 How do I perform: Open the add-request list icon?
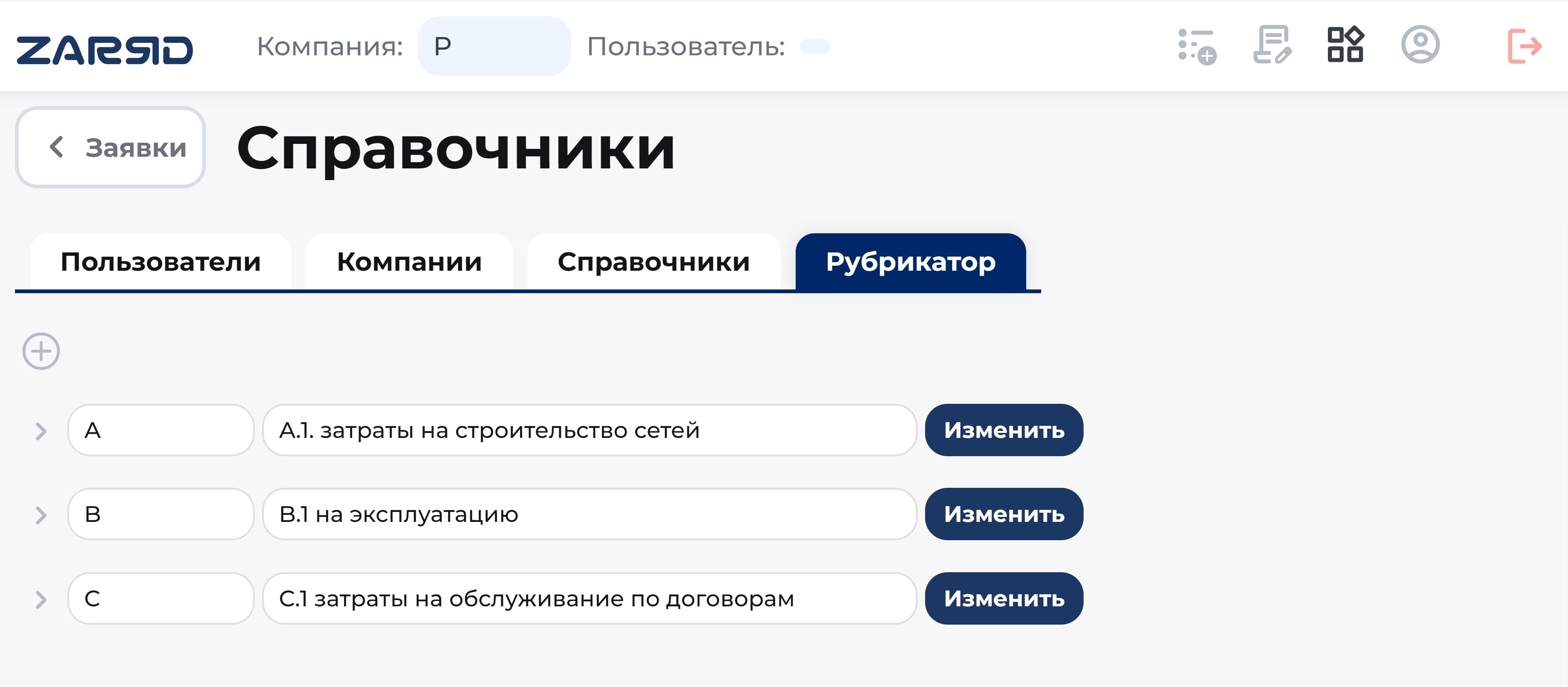(x=1197, y=46)
